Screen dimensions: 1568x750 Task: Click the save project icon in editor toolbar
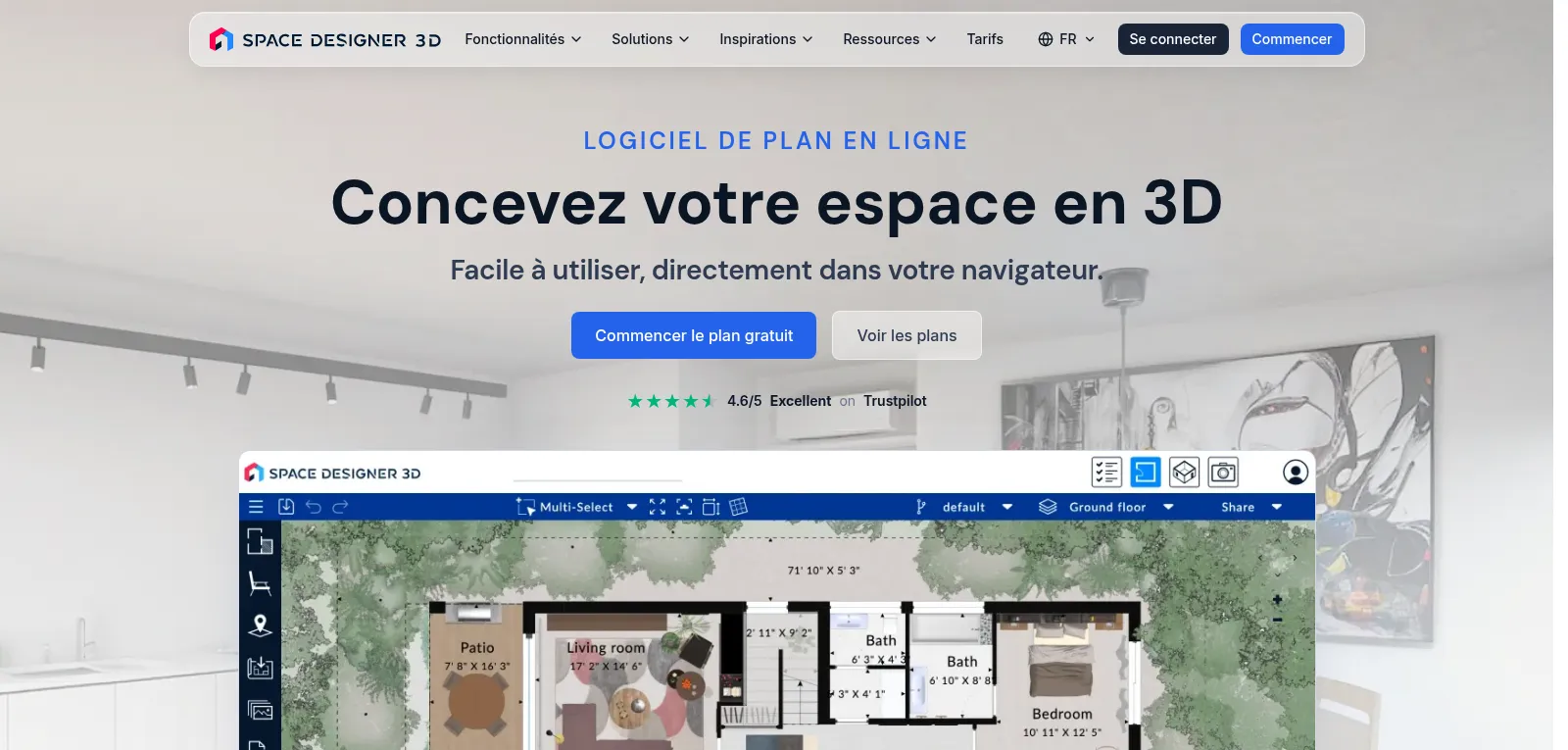coord(286,507)
